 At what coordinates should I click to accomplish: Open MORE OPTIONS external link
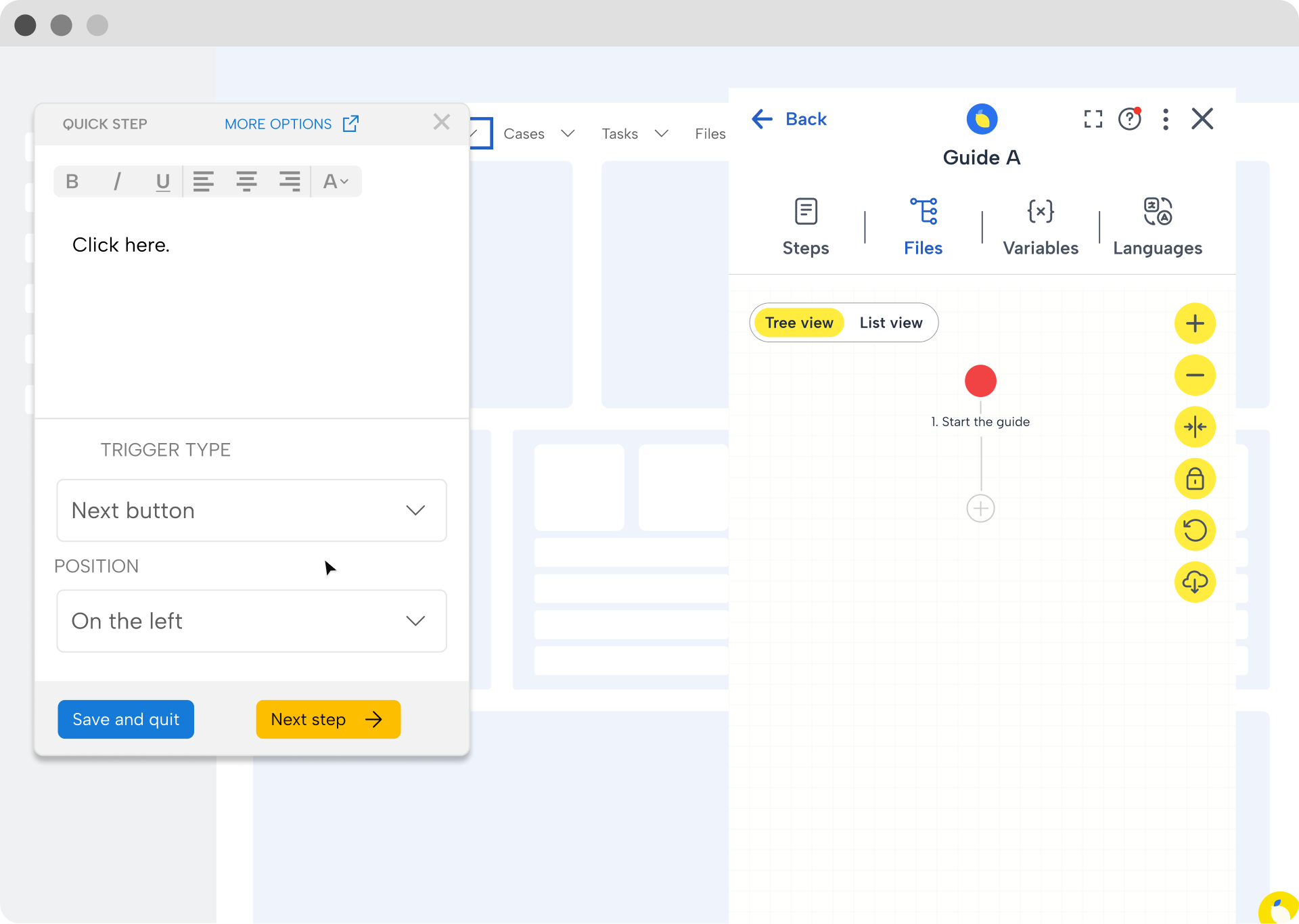[x=291, y=124]
